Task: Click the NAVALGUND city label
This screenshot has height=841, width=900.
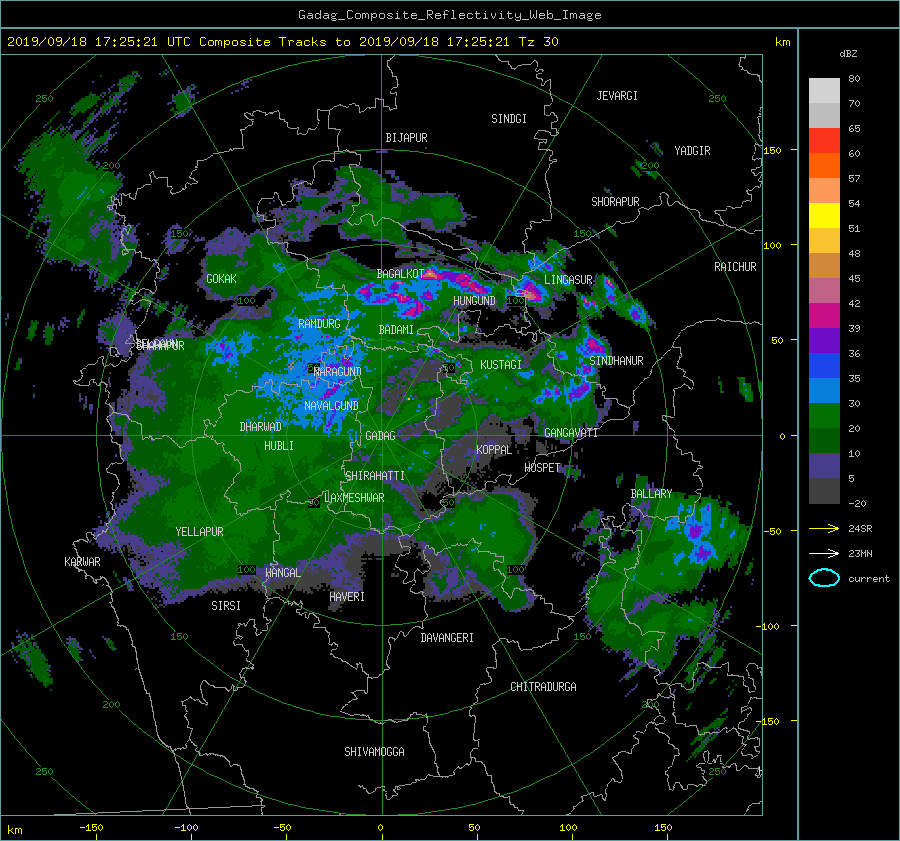Action: pos(331,406)
